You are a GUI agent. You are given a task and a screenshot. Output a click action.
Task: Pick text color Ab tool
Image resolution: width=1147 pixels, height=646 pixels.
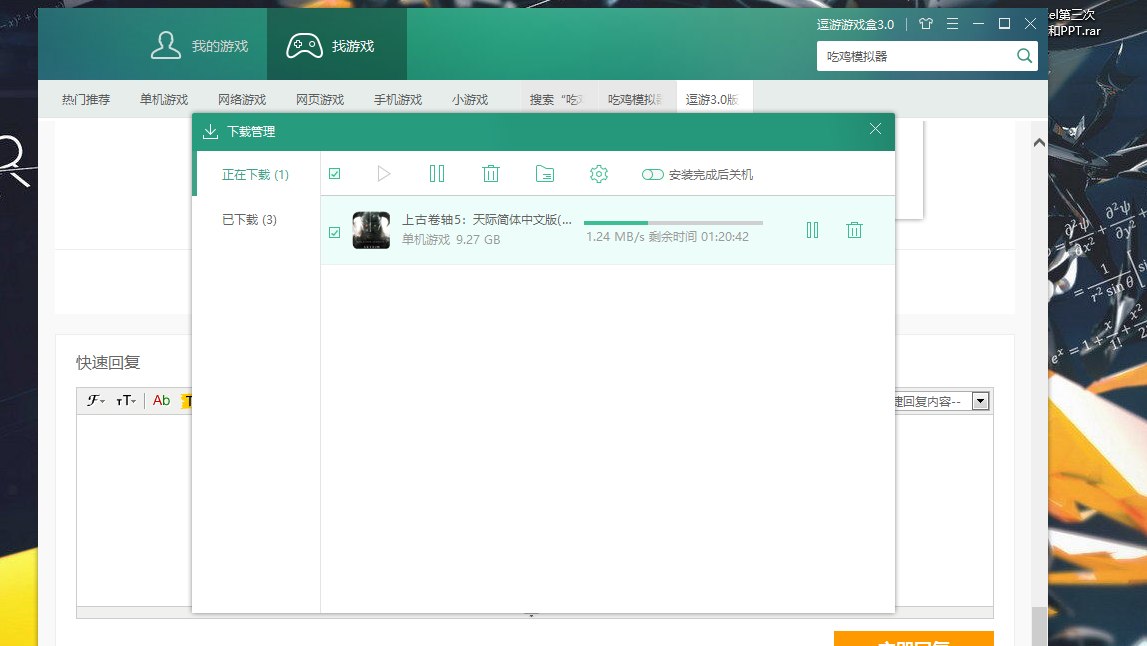(x=162, y=400)
